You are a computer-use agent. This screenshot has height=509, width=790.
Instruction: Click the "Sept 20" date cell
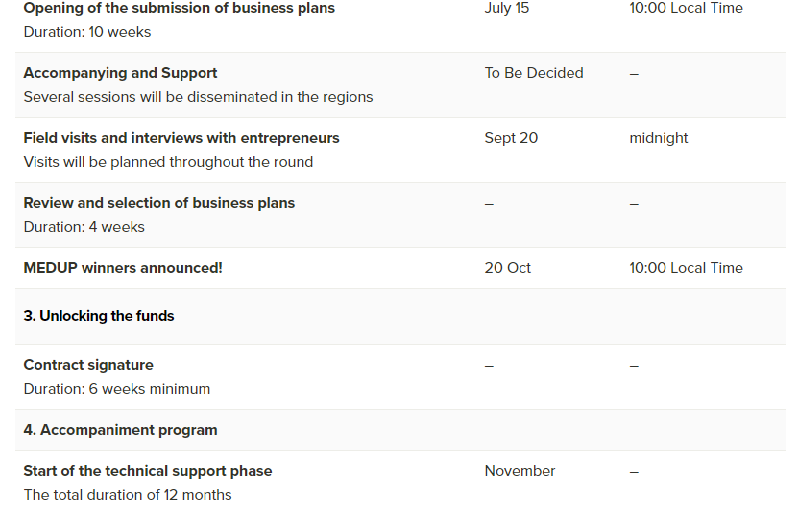[511, 138]
